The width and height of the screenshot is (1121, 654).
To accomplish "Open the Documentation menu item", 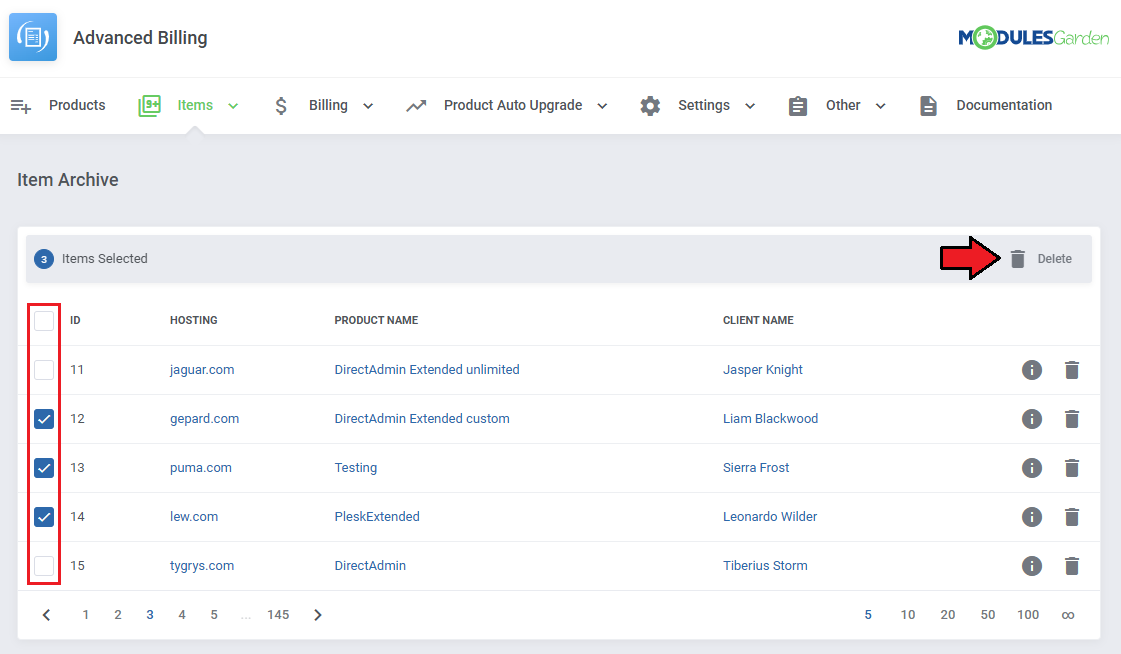I will [1004, 105].
